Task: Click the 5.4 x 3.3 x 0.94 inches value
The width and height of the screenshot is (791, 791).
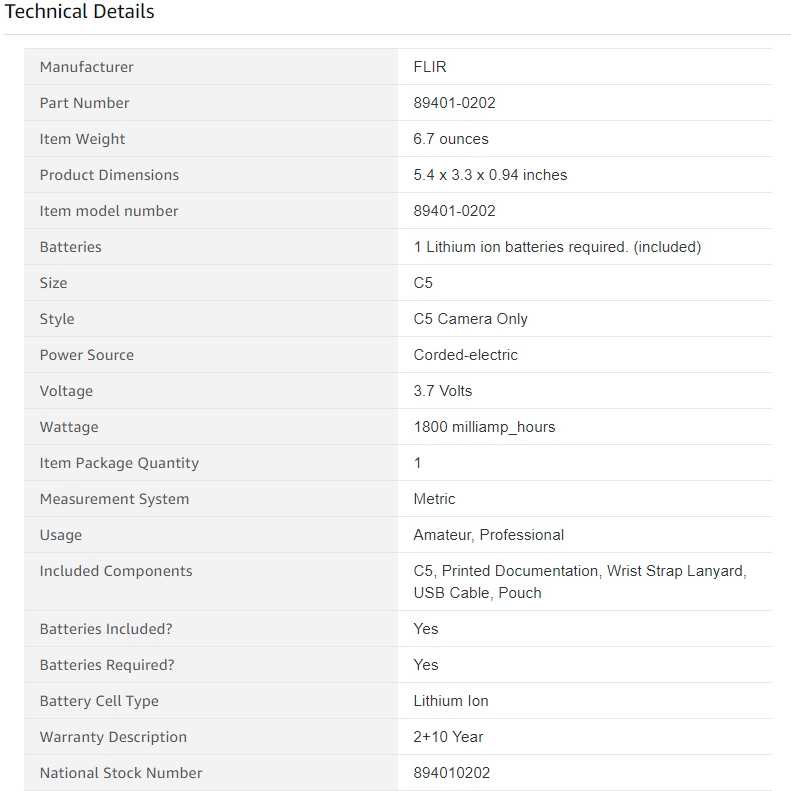Action: 490,175
